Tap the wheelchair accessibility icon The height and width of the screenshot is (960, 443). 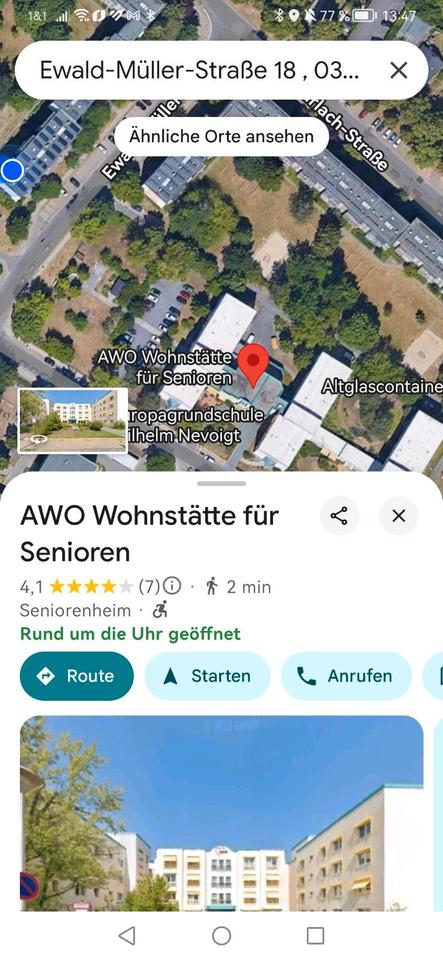click(x=160, y=610)
